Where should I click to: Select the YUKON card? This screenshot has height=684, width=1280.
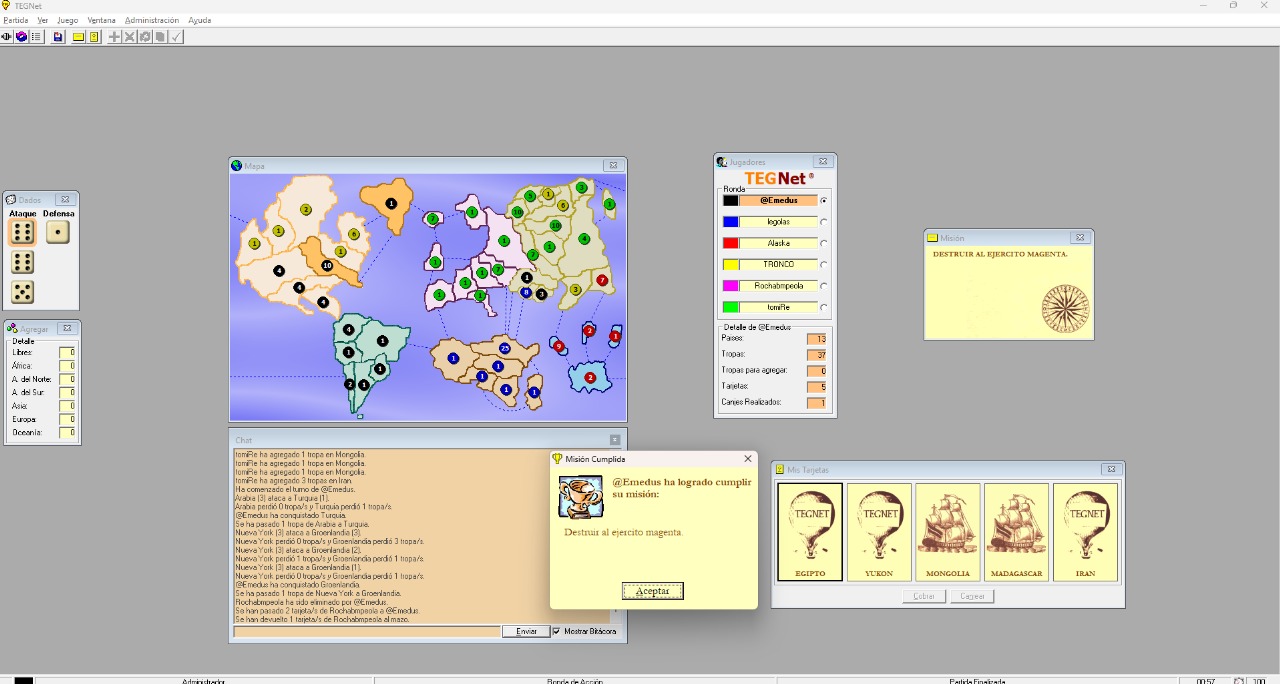[879, 532]
